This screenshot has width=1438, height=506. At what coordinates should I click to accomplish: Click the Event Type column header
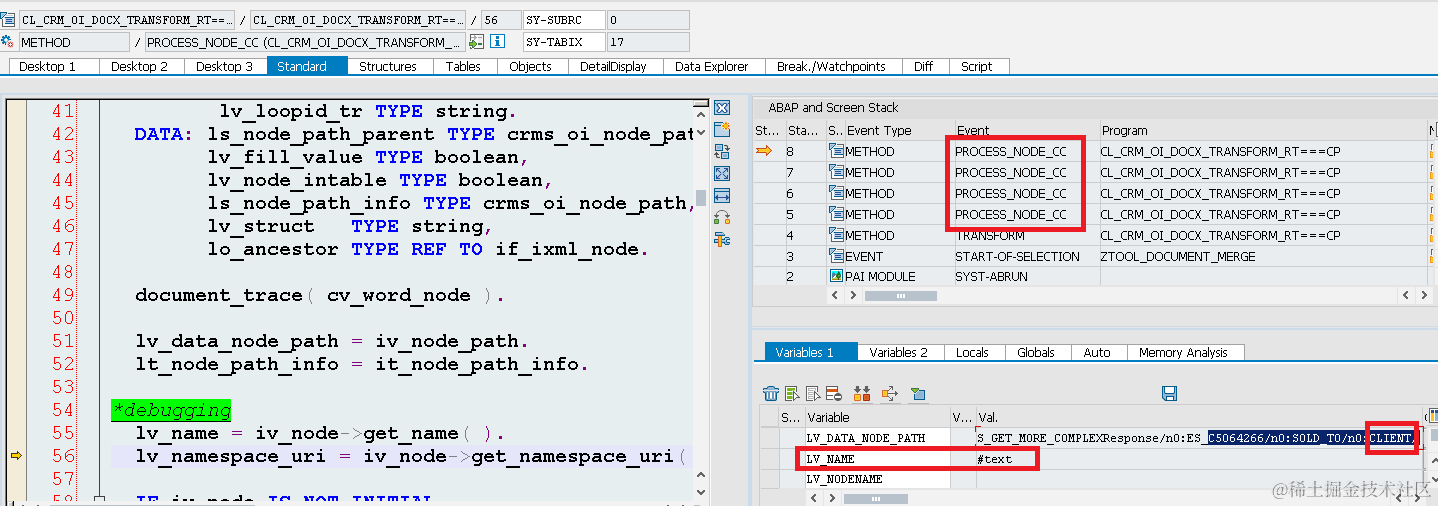pos(898,130)
